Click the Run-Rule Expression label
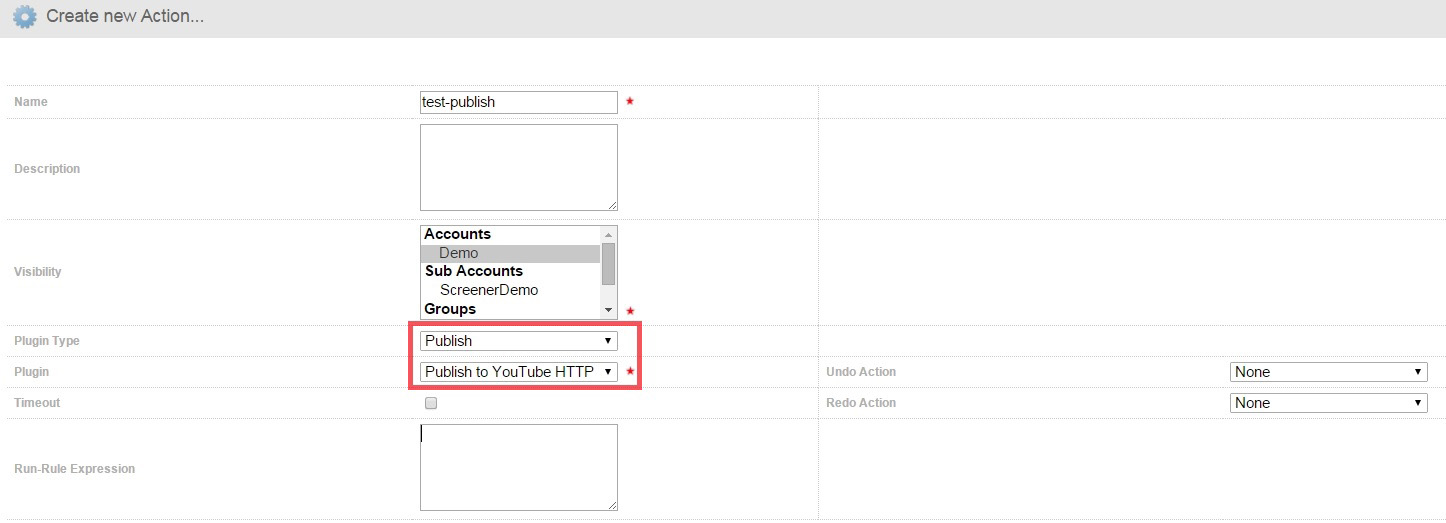Screen dimensions: 1446x523 coord(75,469)
